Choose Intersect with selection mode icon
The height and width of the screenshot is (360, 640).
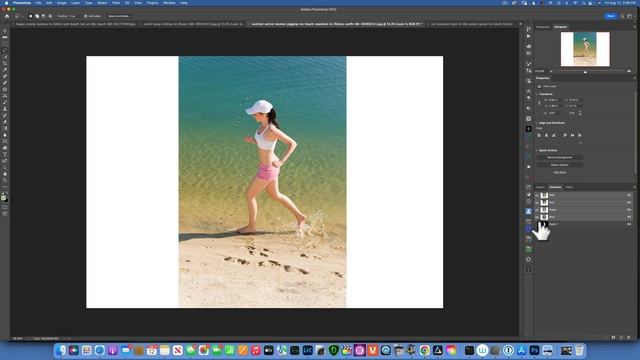coord(50,16)
